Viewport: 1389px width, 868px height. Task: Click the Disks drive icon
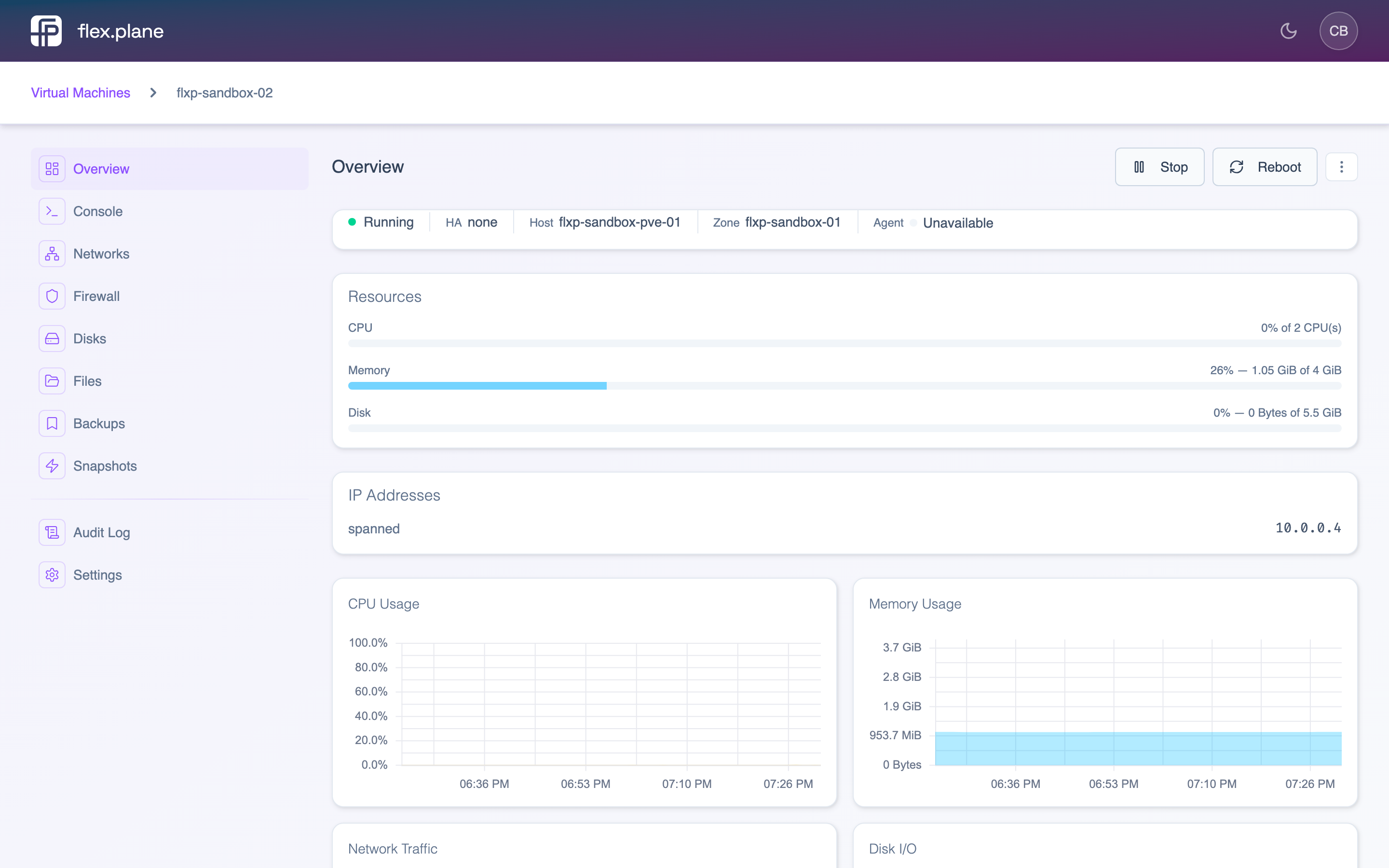pyautogui.click(x=52, y=339)
